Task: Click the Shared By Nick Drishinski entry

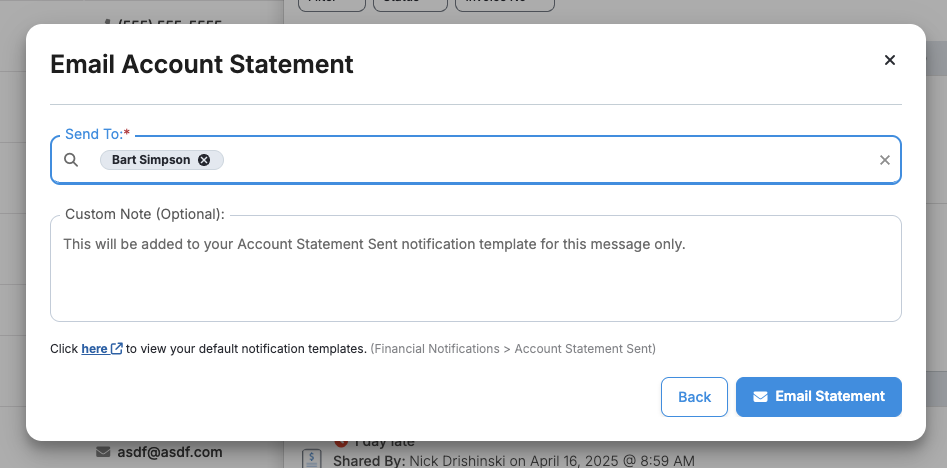Action: (514, 461)
